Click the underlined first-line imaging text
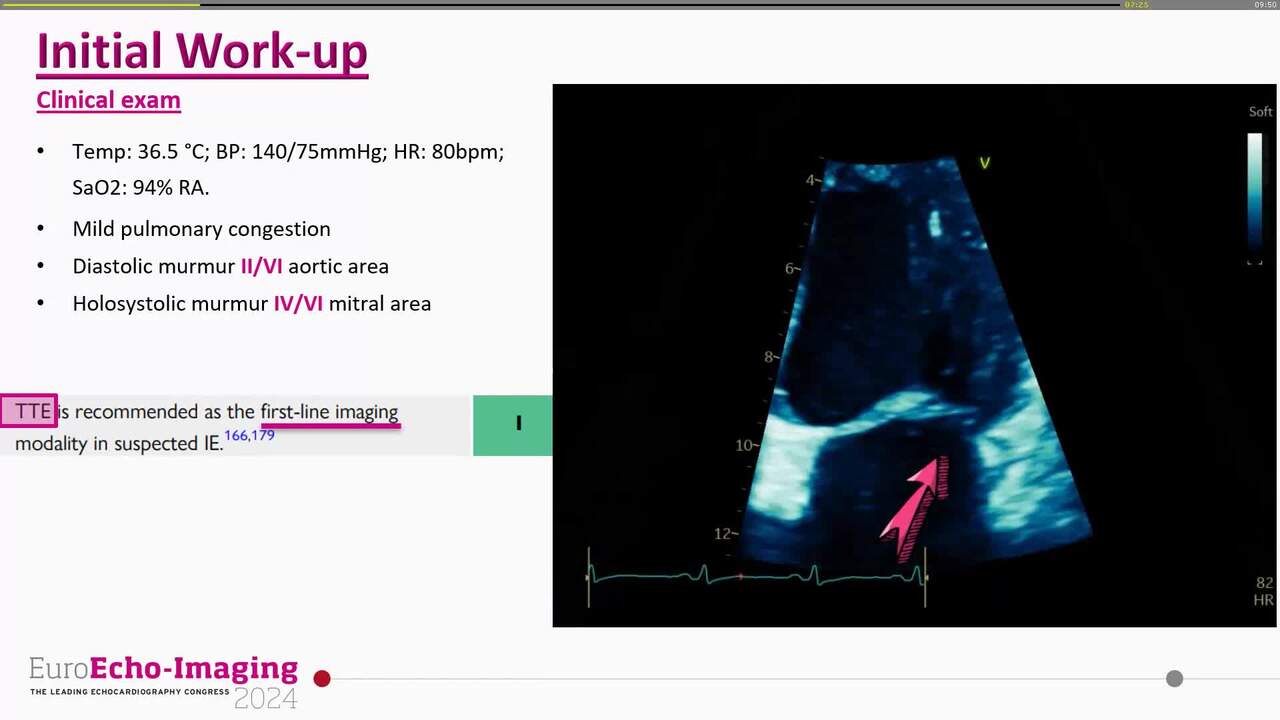The width and height of the screenshot is (1280, 720). pos(329,412)
